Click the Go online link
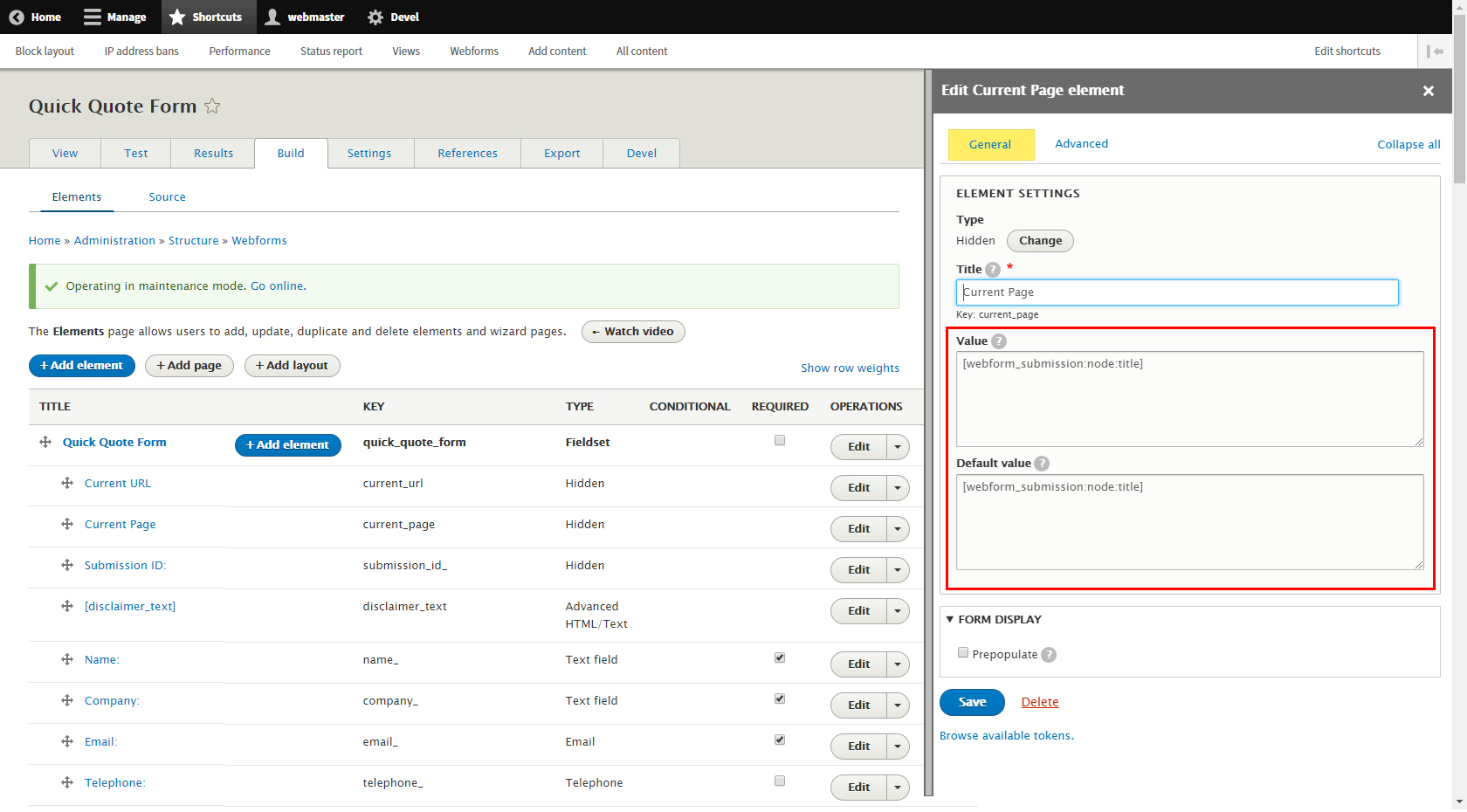This screenshot has width=1467, height=812. pos(277,286)
